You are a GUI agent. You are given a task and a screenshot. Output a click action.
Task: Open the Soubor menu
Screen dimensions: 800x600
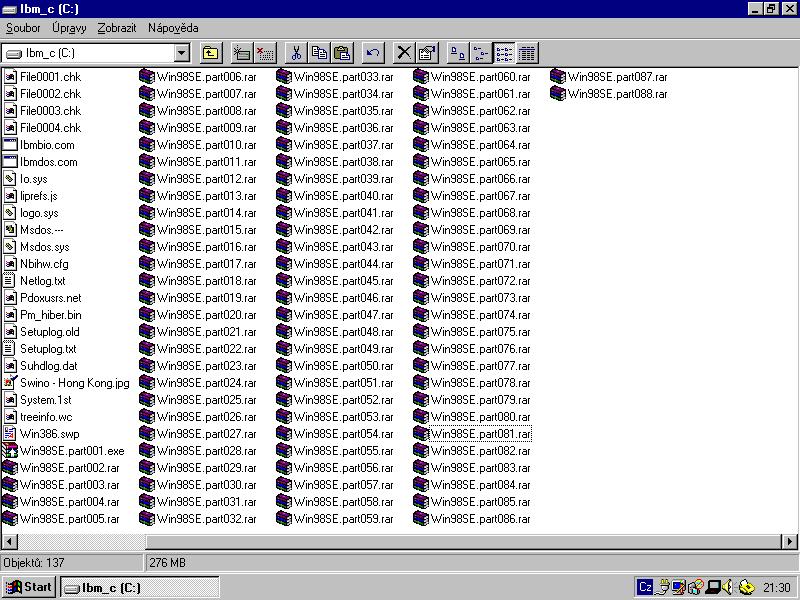tap(23, 28)
